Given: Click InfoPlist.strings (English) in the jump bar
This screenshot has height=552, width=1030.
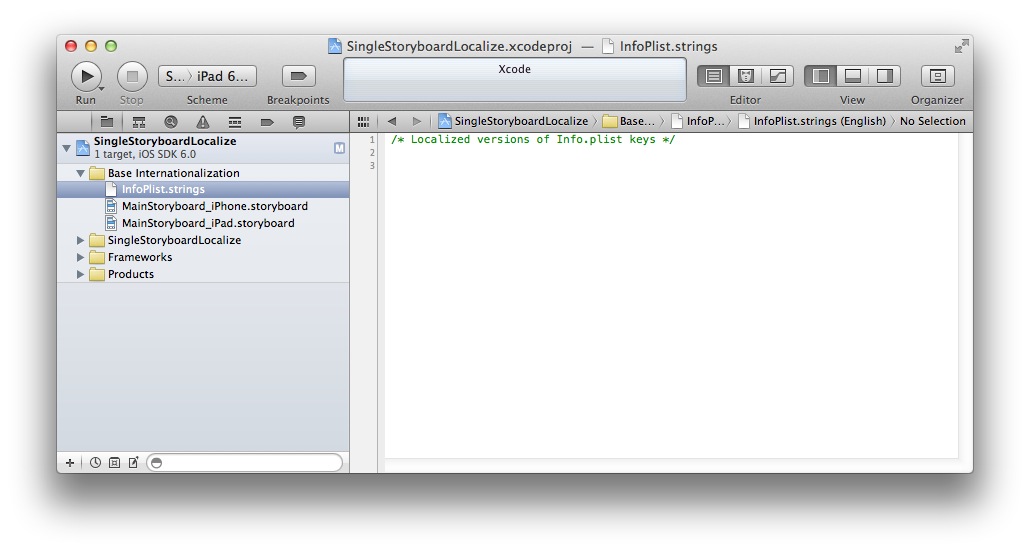Looking at the screenshot, I should pyautogui.click(x=812, y=121).
